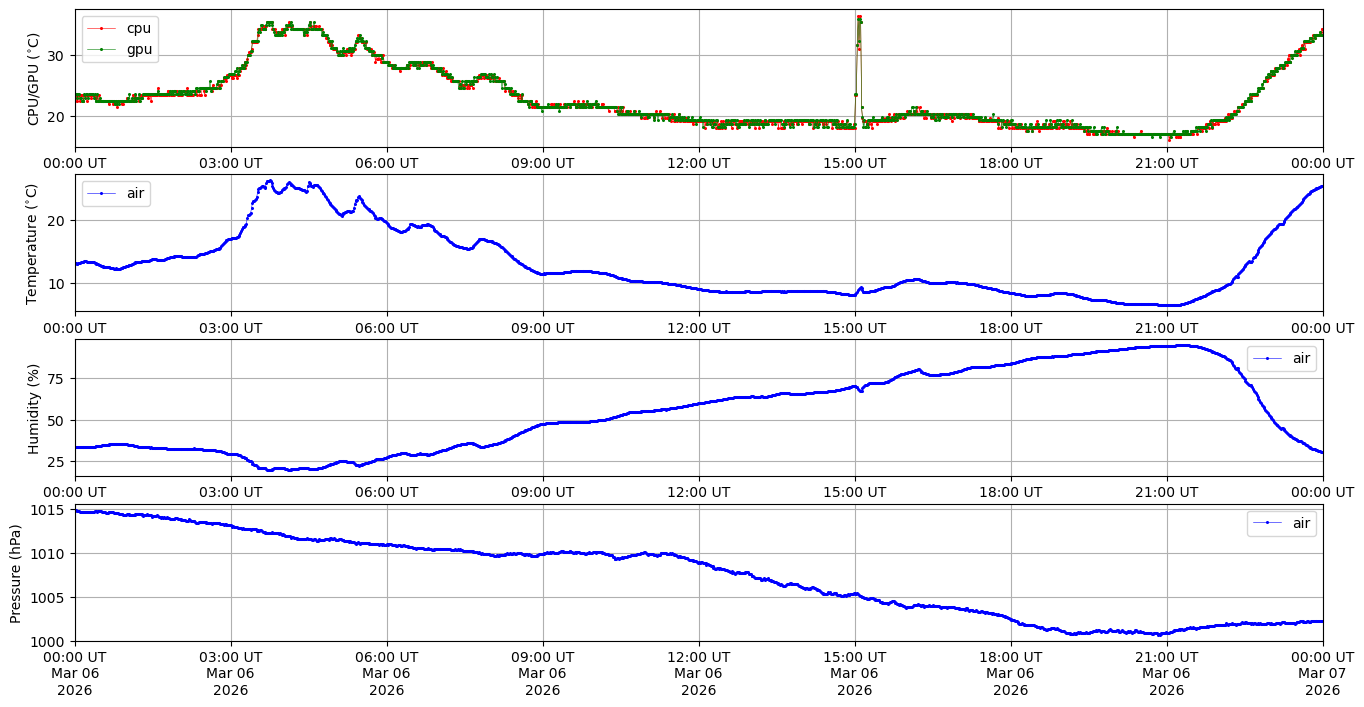Click the air legend in the Pressure chart
The image size is (1364, 707).
tap(1281, 523)
